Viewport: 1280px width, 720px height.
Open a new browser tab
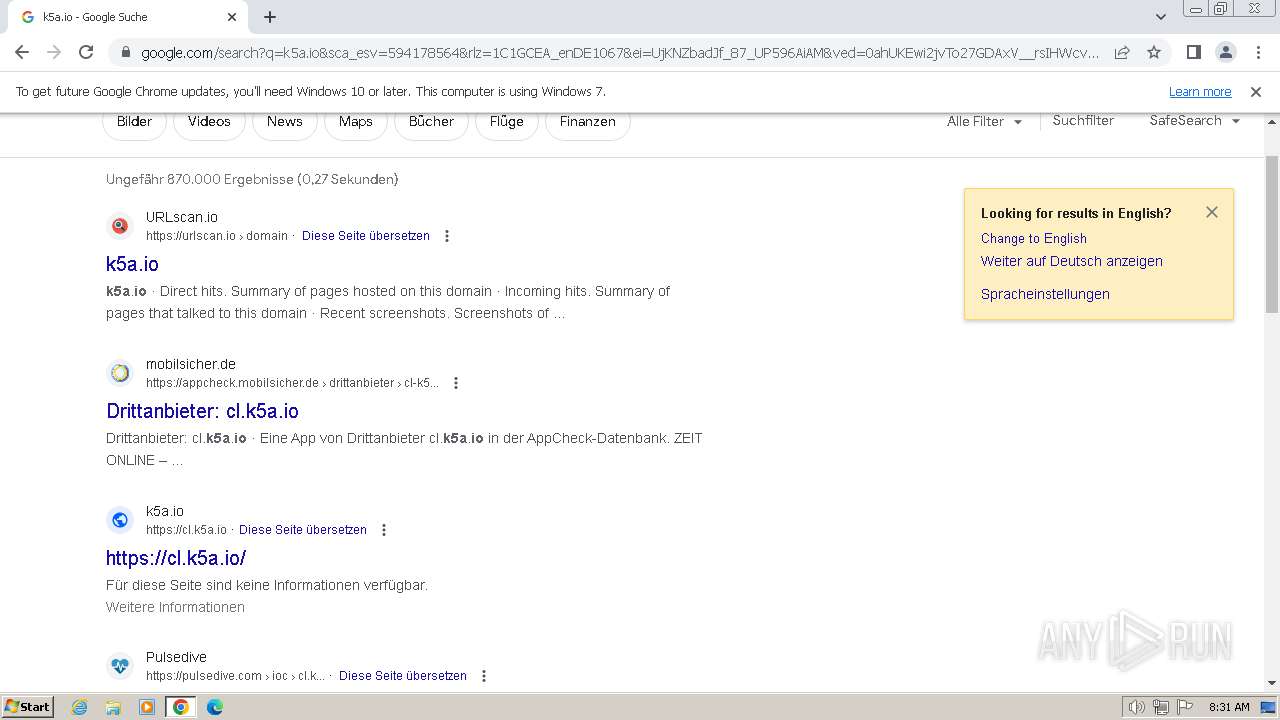pyautogui.click(x=270, y=17)
